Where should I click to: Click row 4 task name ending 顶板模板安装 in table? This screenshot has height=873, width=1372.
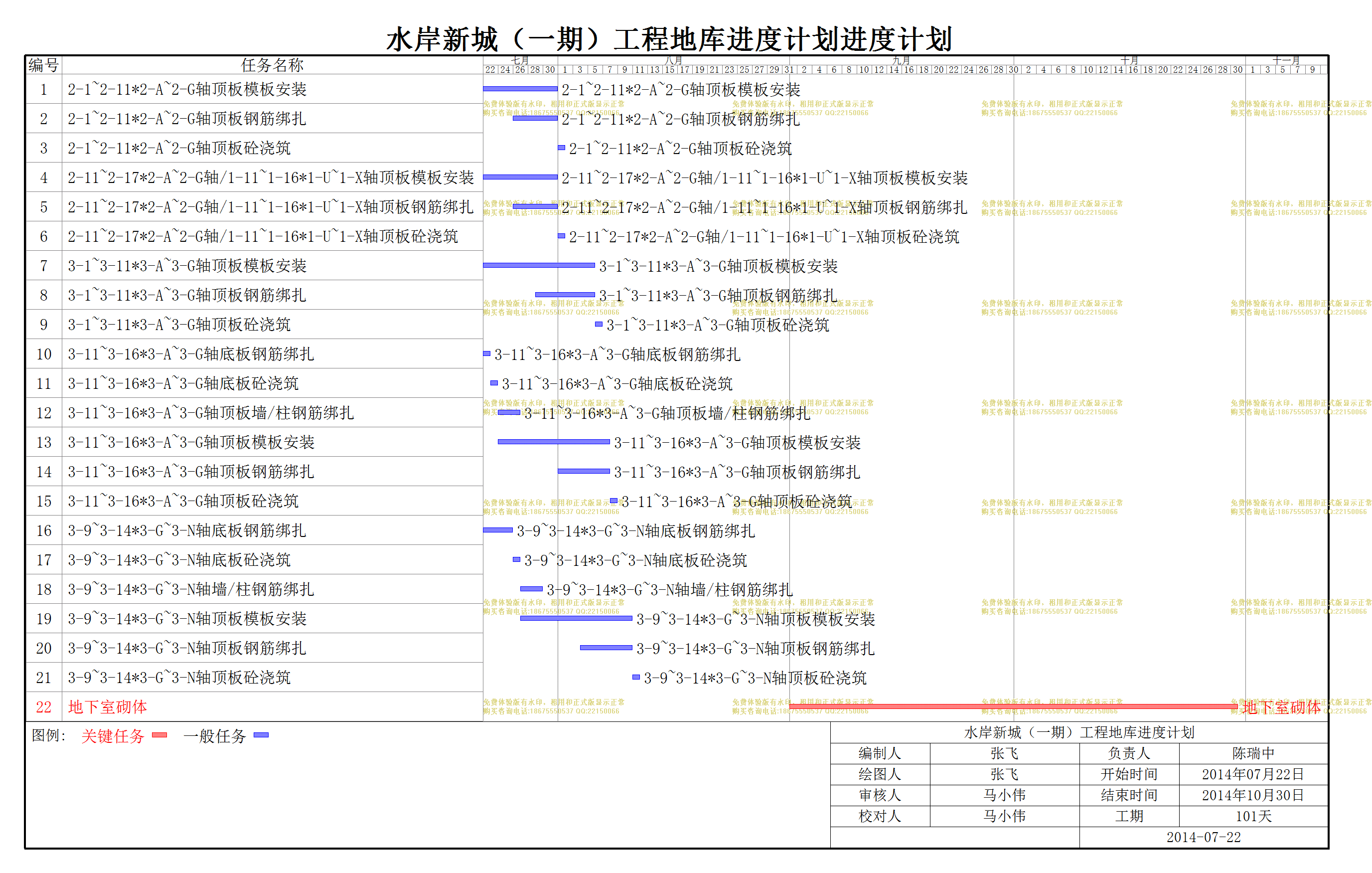[271, 178]
